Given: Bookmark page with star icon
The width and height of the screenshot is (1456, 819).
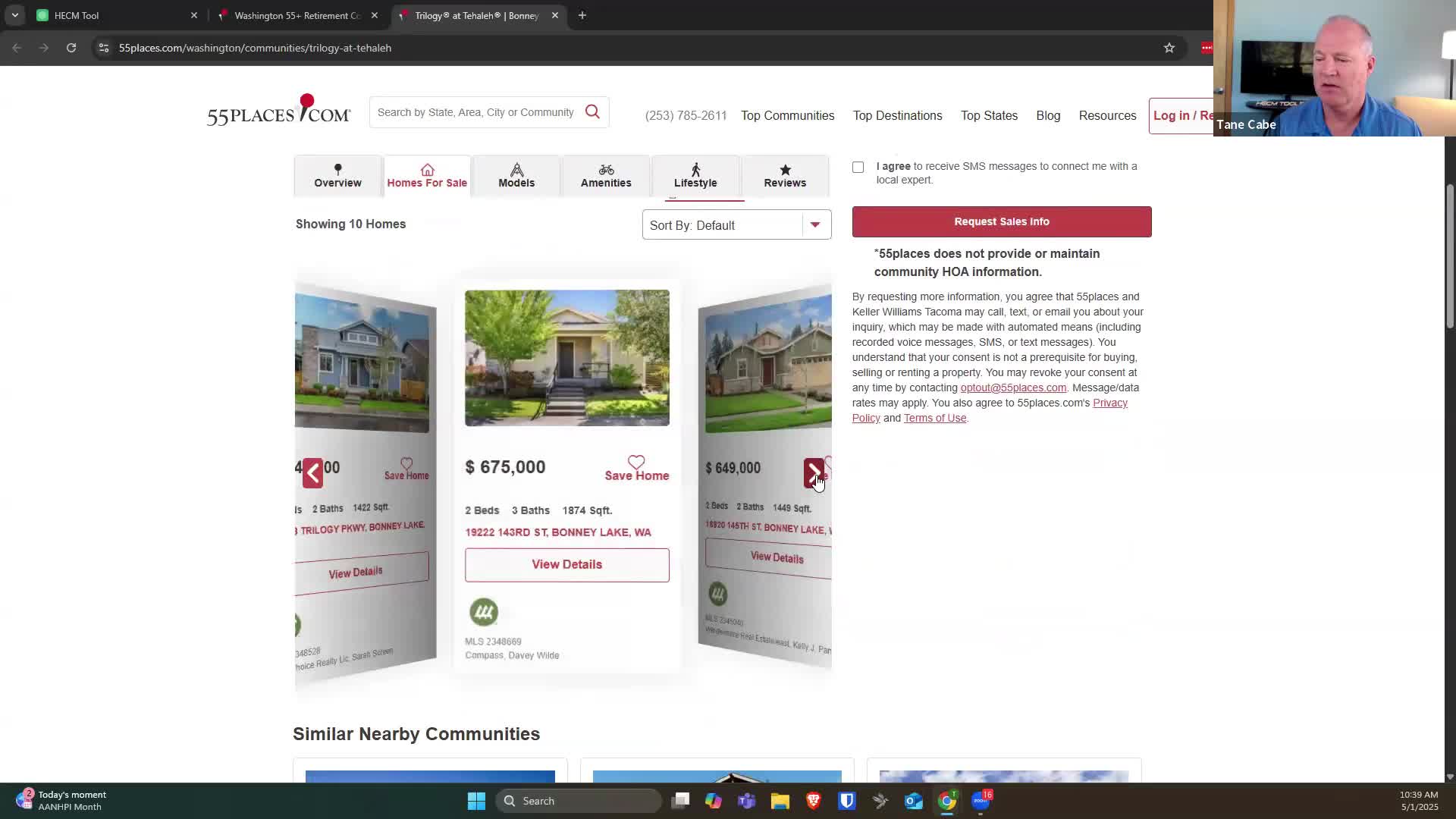Looking at the screenshot, I should (1169, 48).
